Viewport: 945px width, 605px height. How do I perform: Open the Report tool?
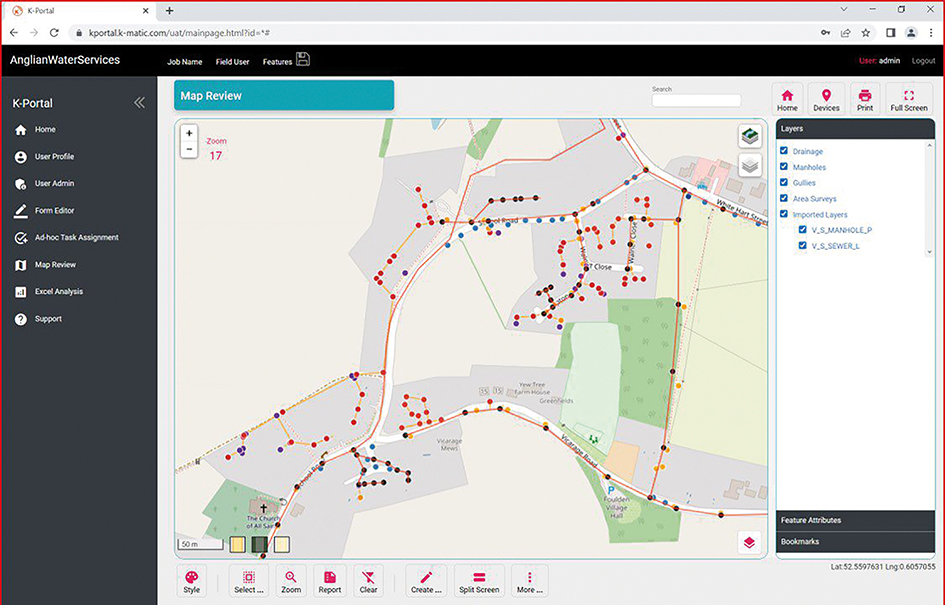[x=329, y=581]
